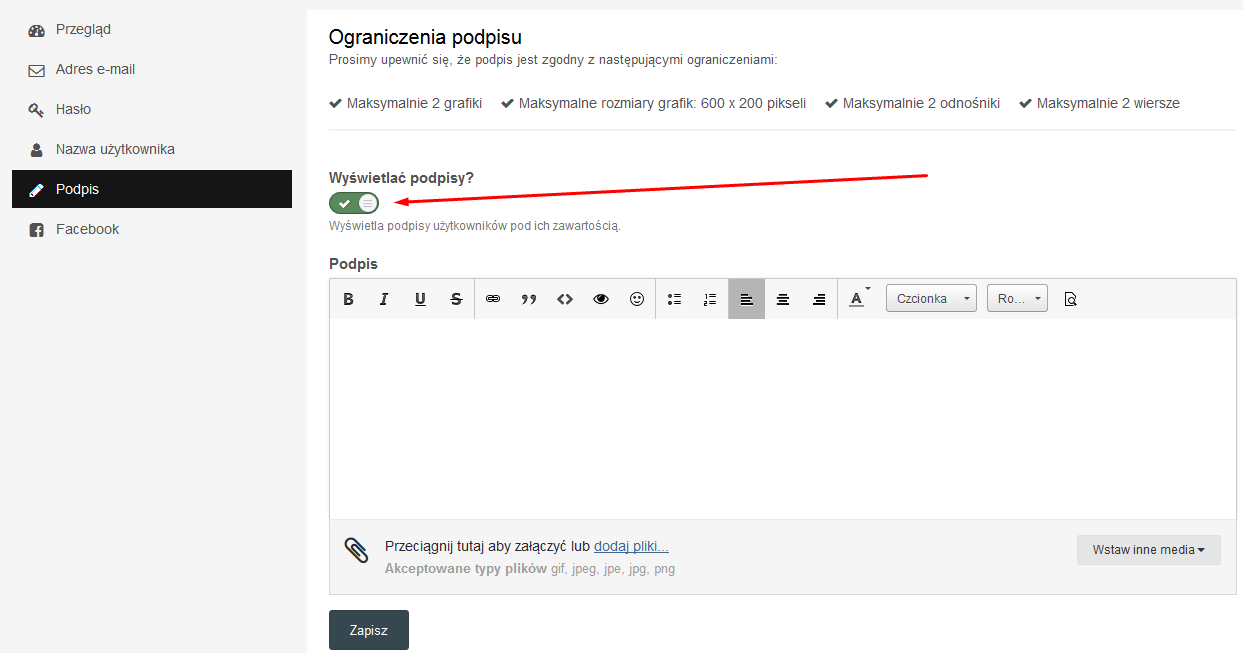Insert a code snippet
1243x653 pixels.
[x=565, y=299]
